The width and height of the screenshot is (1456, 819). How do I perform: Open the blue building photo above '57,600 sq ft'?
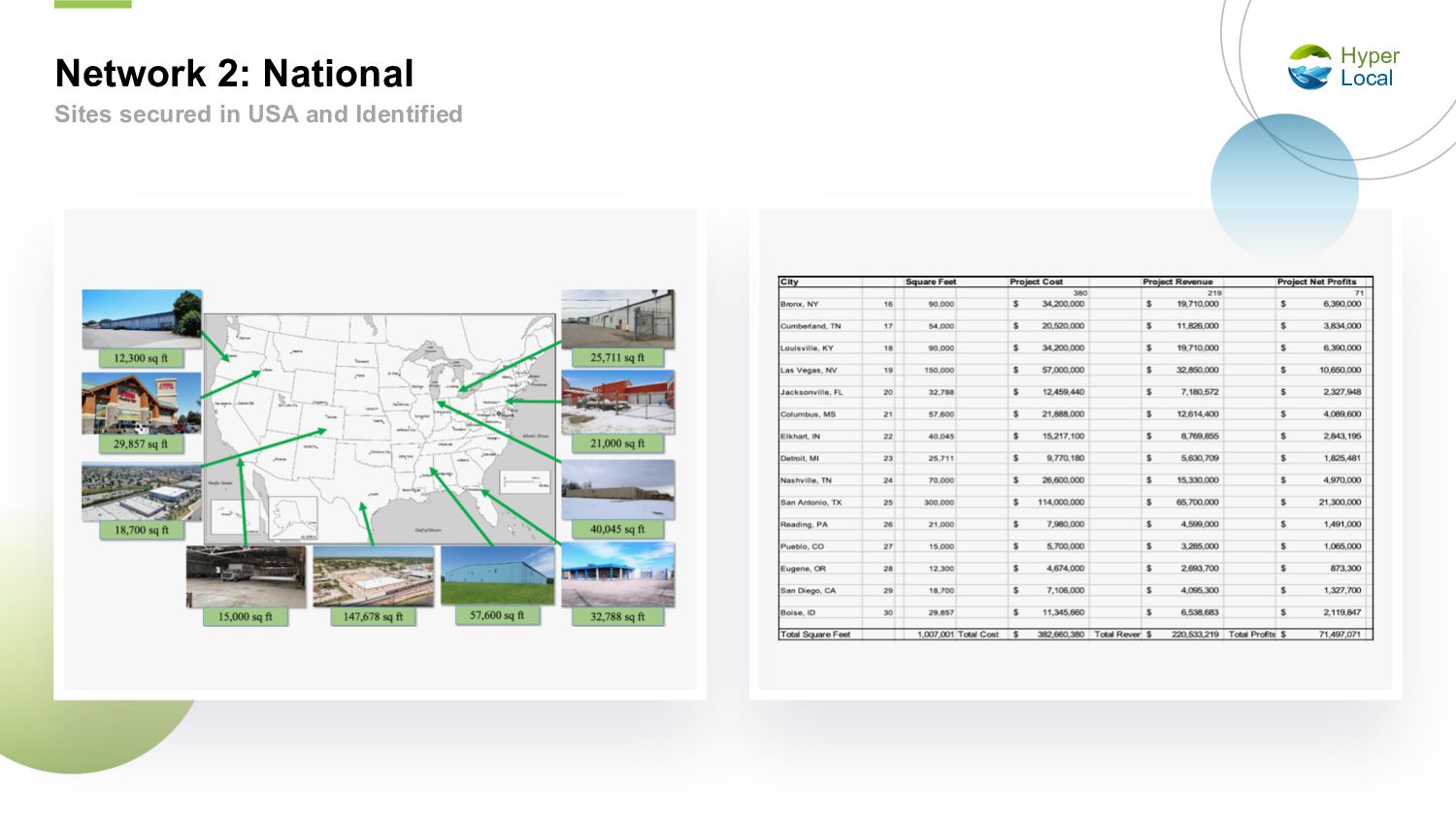[x=497, y=575]
